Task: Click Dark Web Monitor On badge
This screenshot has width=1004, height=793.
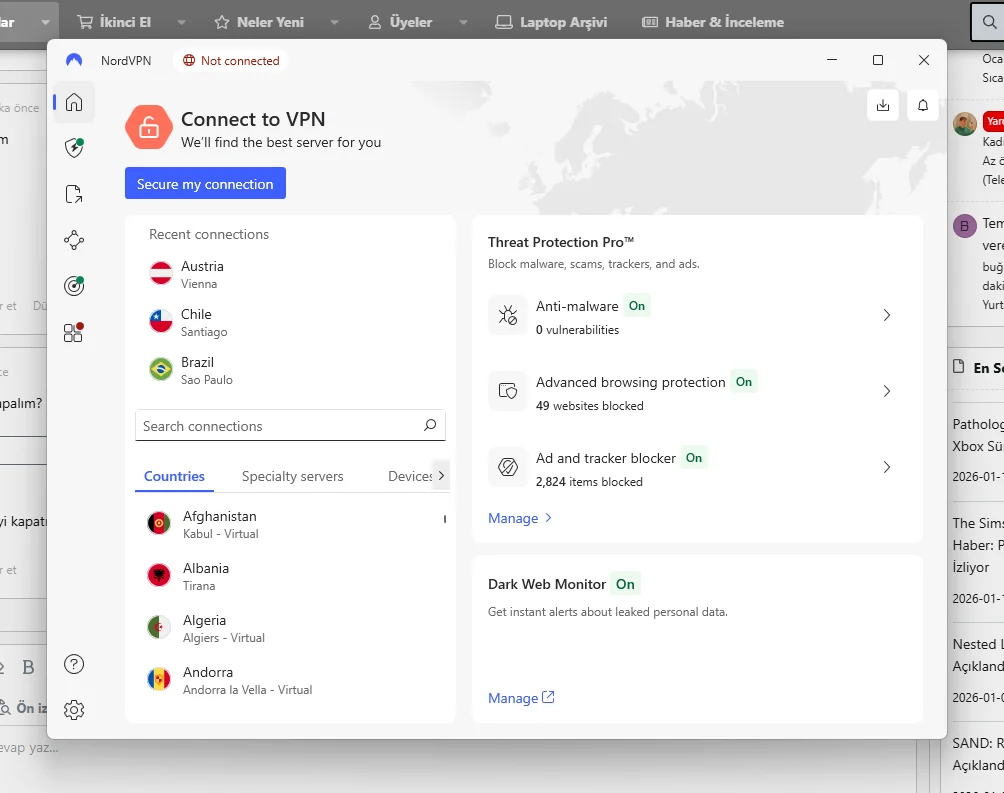Action: (x=625, y=584)
